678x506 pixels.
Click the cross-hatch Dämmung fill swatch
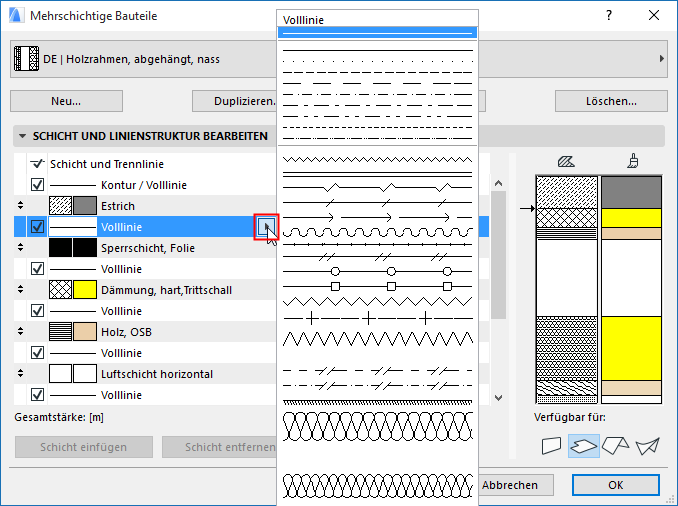[61, 290]
